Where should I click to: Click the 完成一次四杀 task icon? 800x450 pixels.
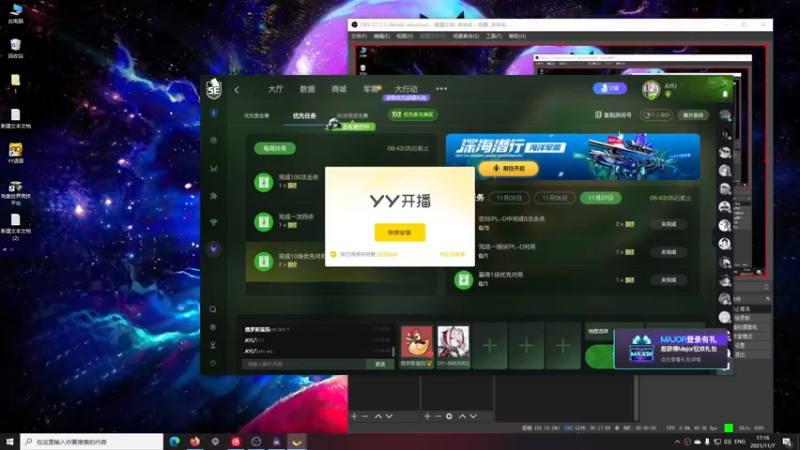[x=264, y=221]
